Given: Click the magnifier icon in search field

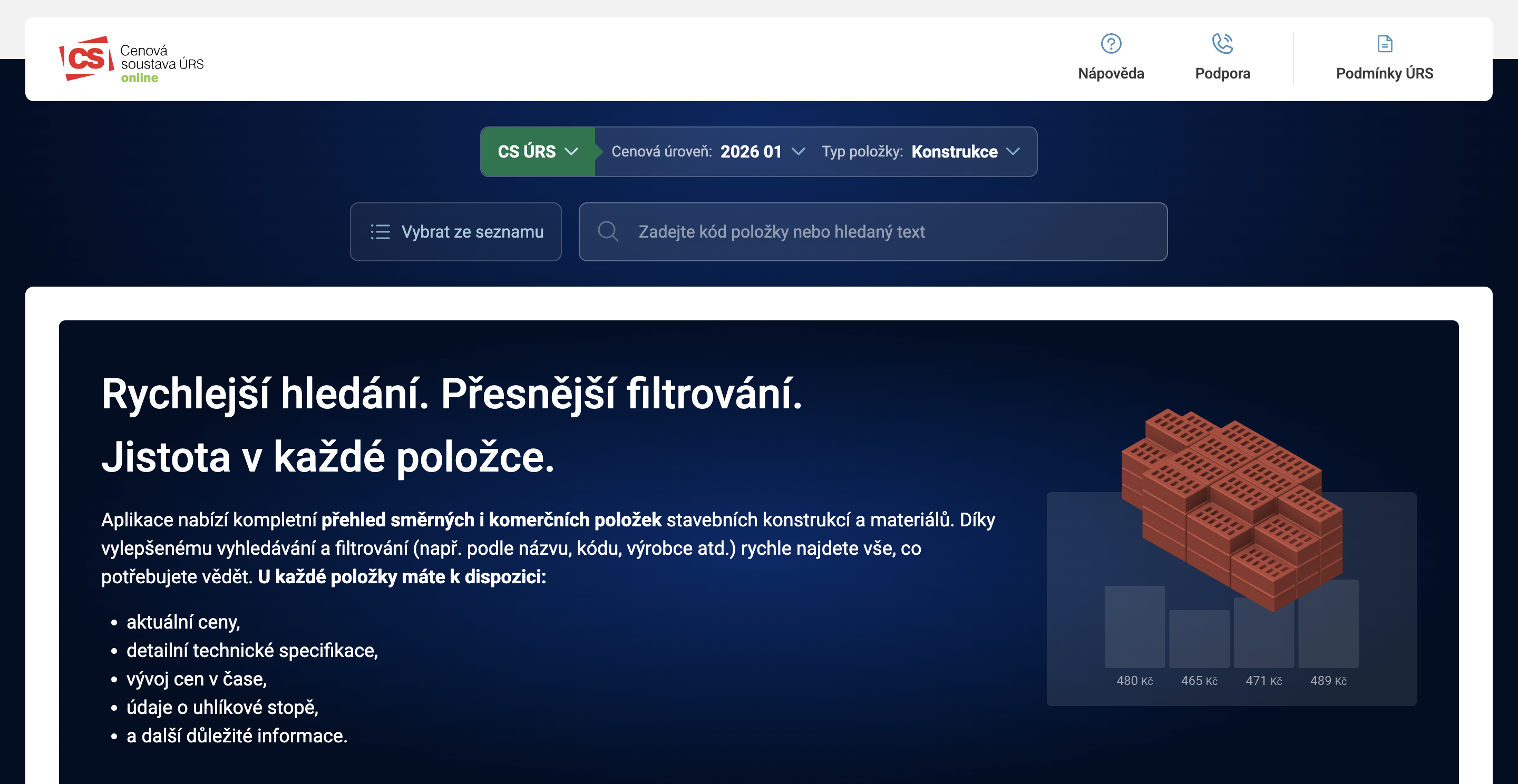Looking at the screenshot, I should click(x=608, y=231).
